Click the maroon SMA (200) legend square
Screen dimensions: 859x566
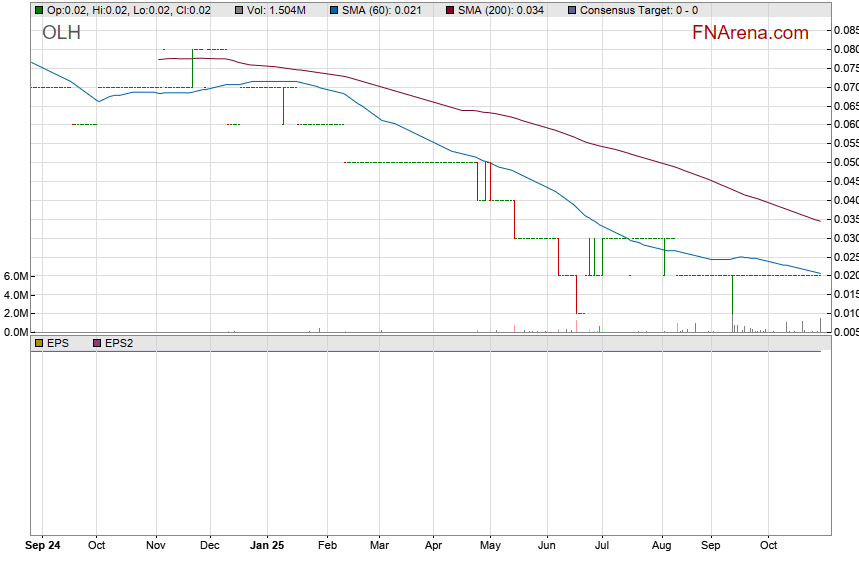pyautogui.click(x=449, y=10)
